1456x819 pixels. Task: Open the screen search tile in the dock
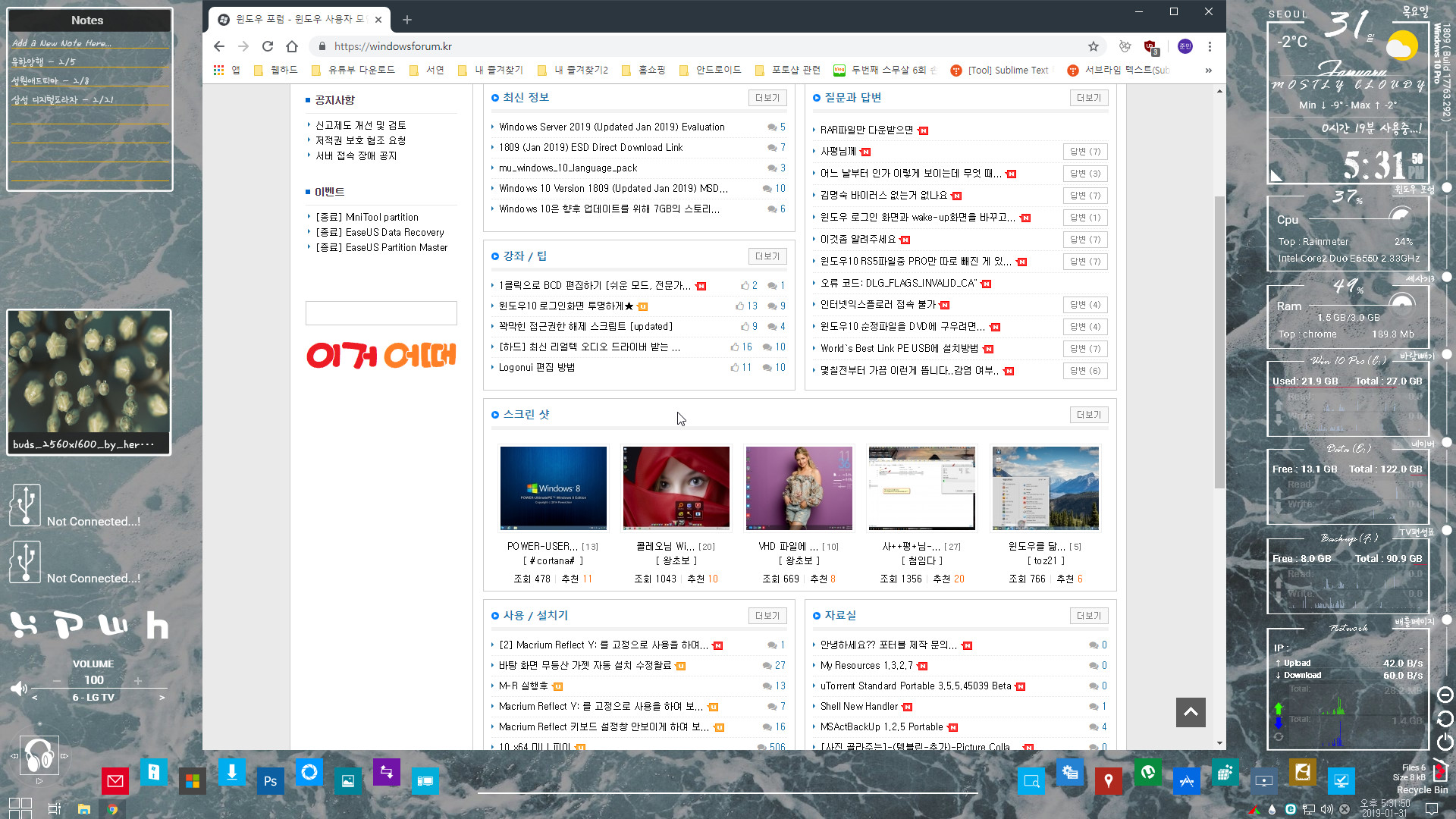pos(1031,780)
